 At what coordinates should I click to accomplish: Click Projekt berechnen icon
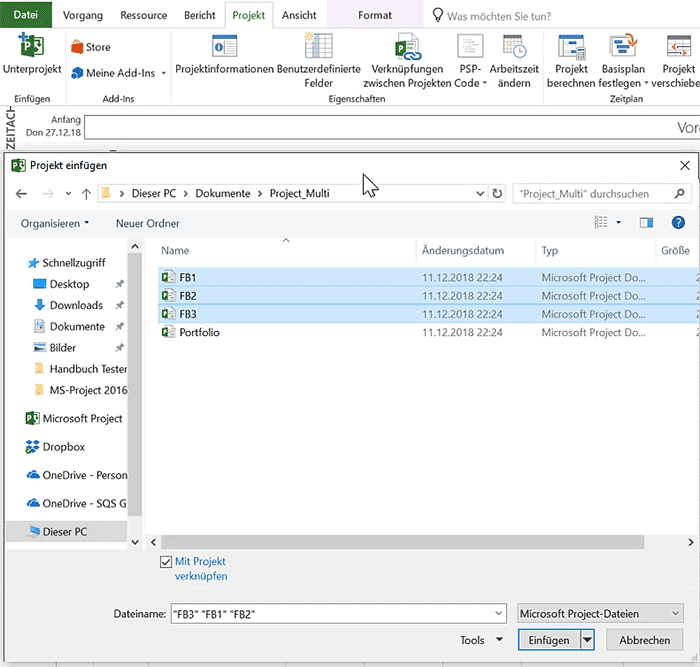point(571,47)
